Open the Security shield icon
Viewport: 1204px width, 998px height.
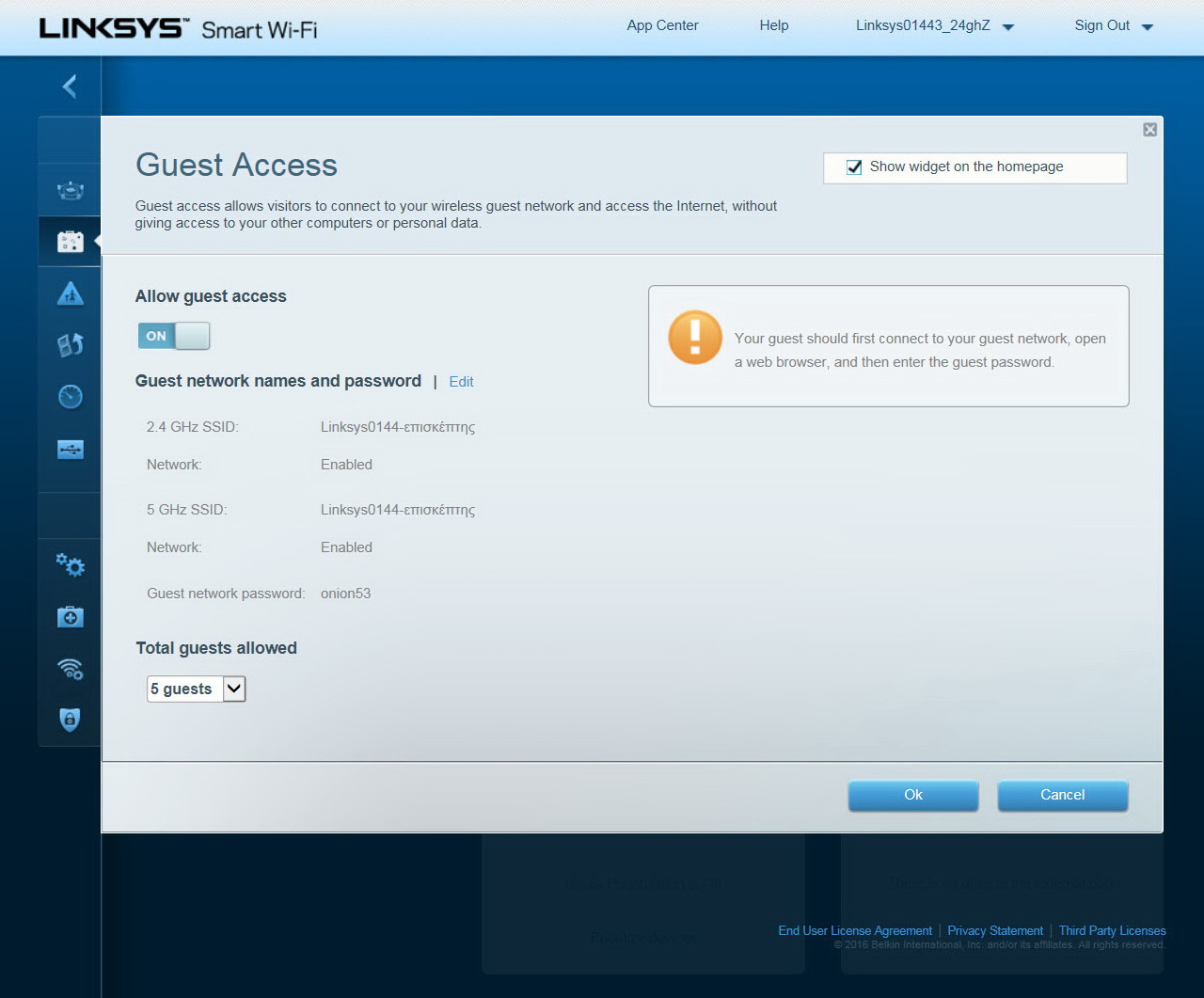click(x=71, y=720)
